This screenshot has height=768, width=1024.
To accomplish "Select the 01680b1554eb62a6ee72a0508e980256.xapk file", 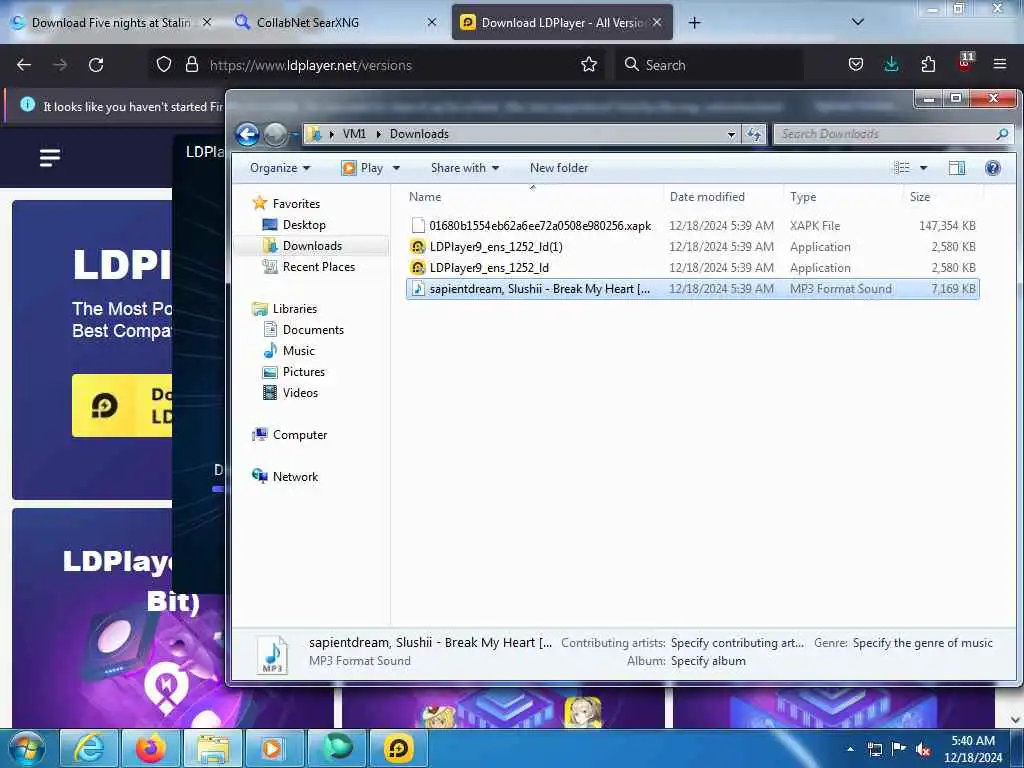I will click(692, 226).
